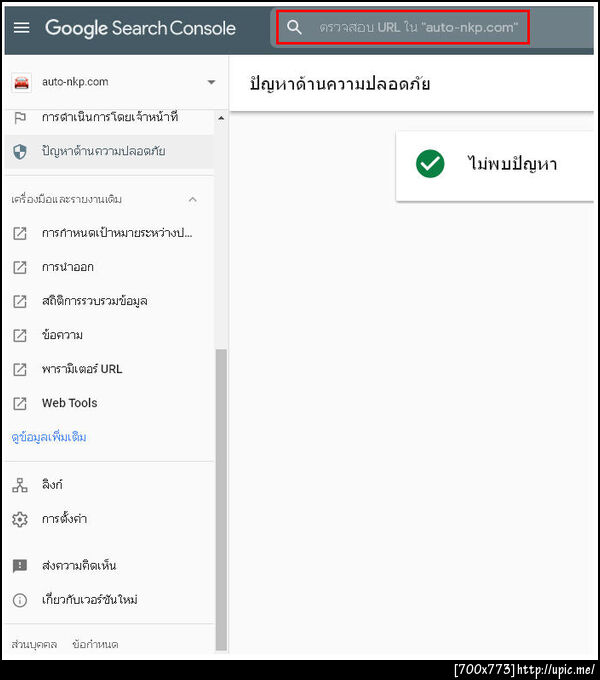The image size is (600, 680).
Task: Click external link icon beside สถิติการรวบรวมข้อมูล
Action: tap(20, 301)
